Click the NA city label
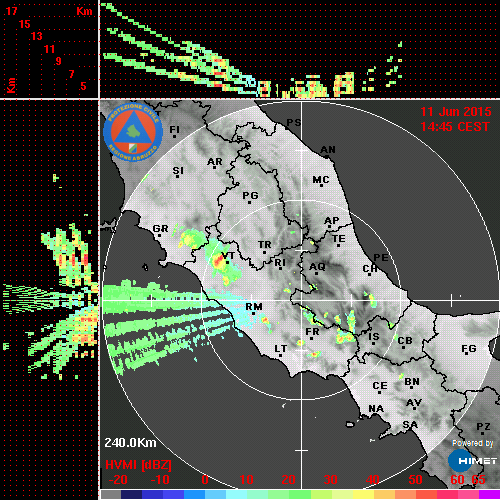500x500 pixels. pos(376,409)
